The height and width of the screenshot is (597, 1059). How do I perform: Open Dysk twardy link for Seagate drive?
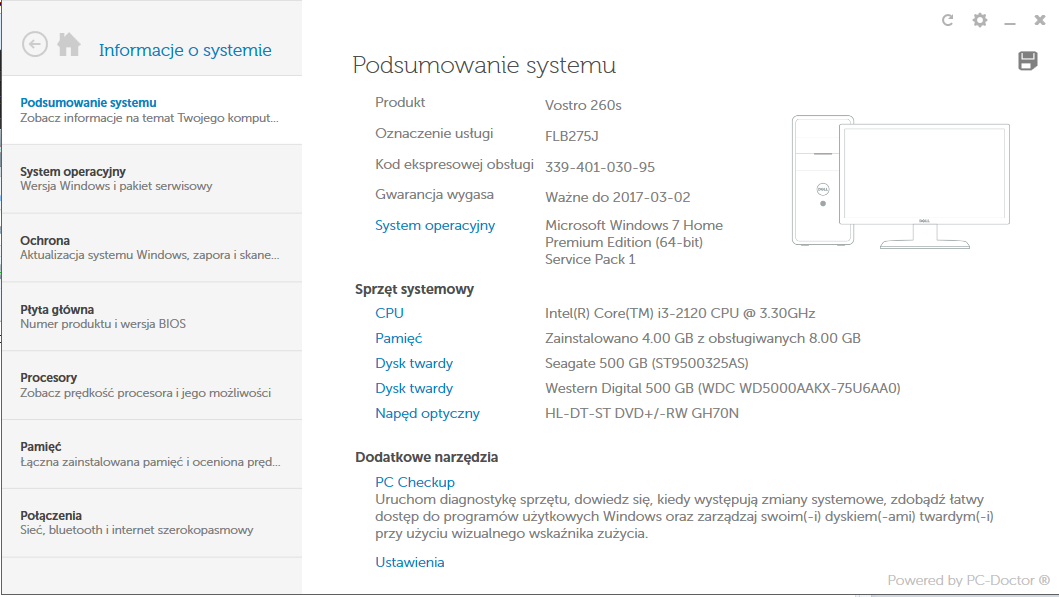click(x=414, y=363)
